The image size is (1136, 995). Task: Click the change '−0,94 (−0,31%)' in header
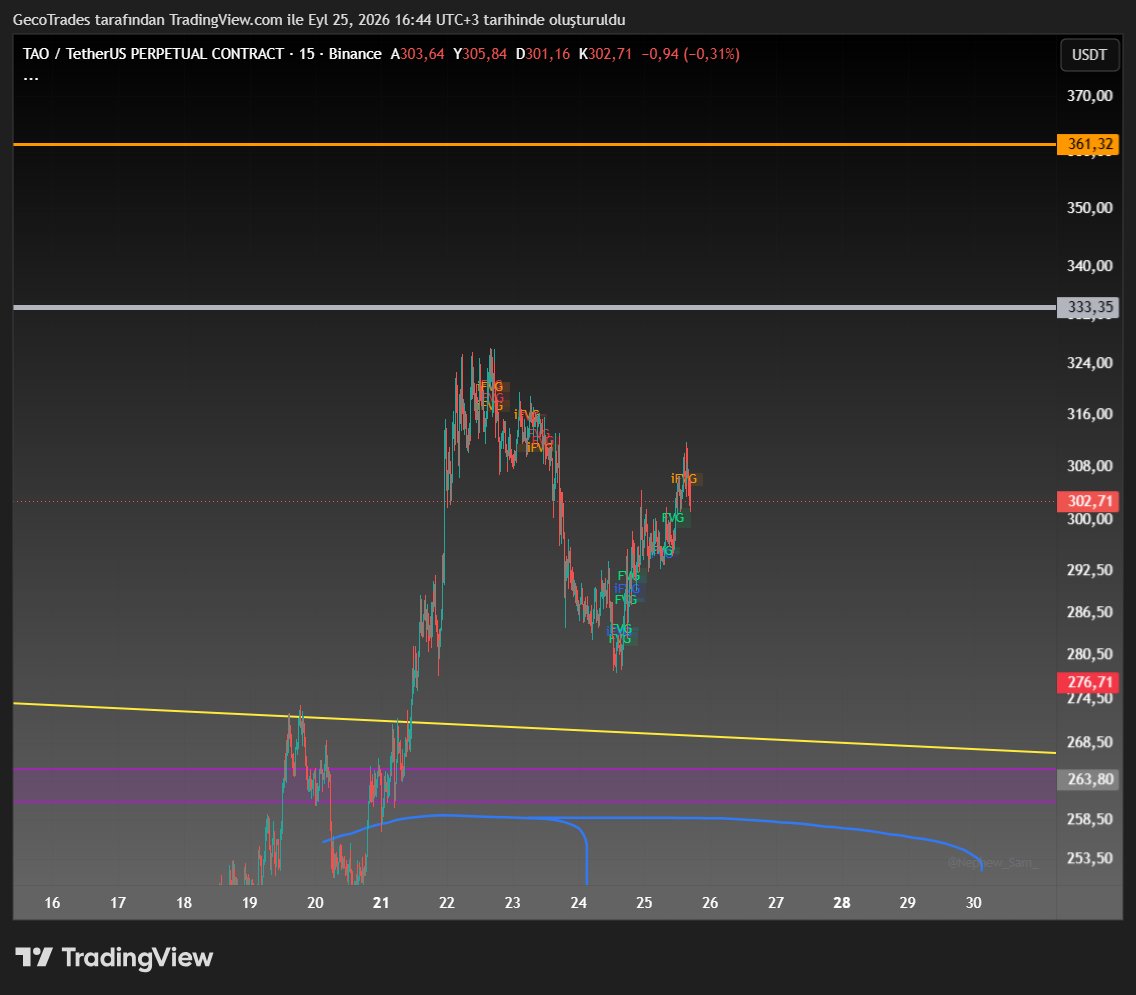[x=690, y=54]
